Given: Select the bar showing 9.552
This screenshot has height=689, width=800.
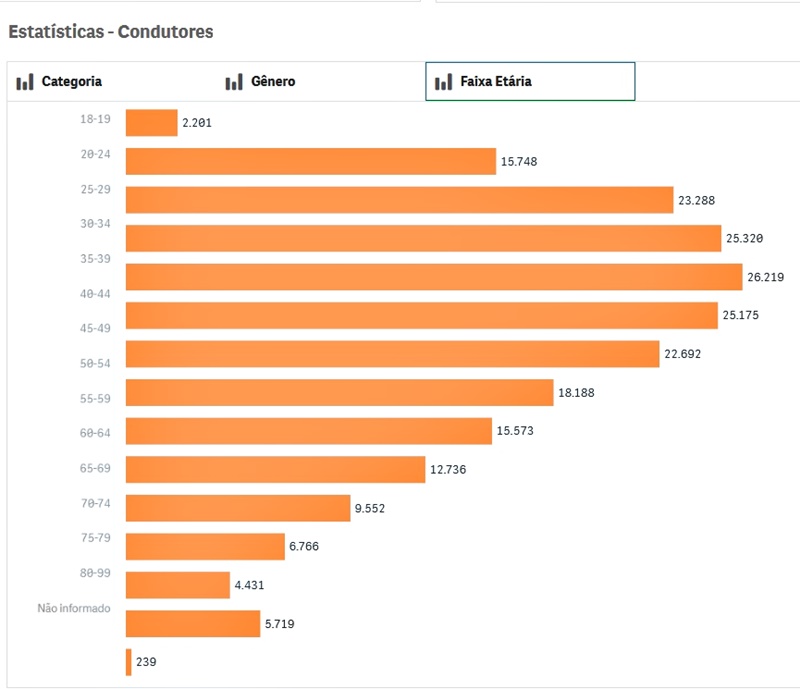Looking at the screenshot, I should pos(238,508).
